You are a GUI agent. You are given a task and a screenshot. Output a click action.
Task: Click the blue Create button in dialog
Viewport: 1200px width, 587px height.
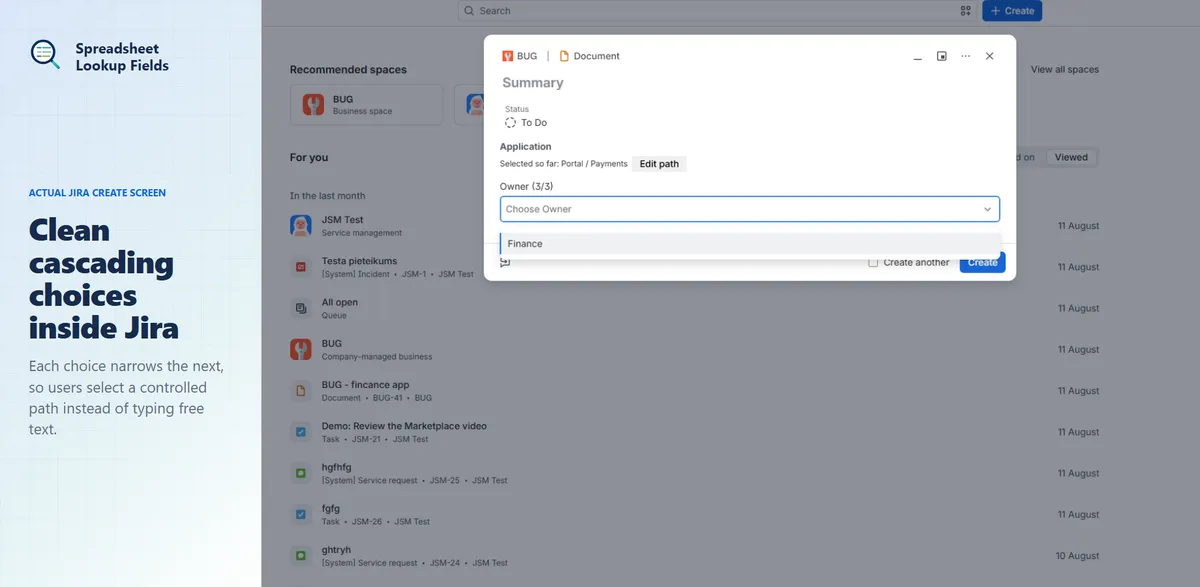(982, 262)
